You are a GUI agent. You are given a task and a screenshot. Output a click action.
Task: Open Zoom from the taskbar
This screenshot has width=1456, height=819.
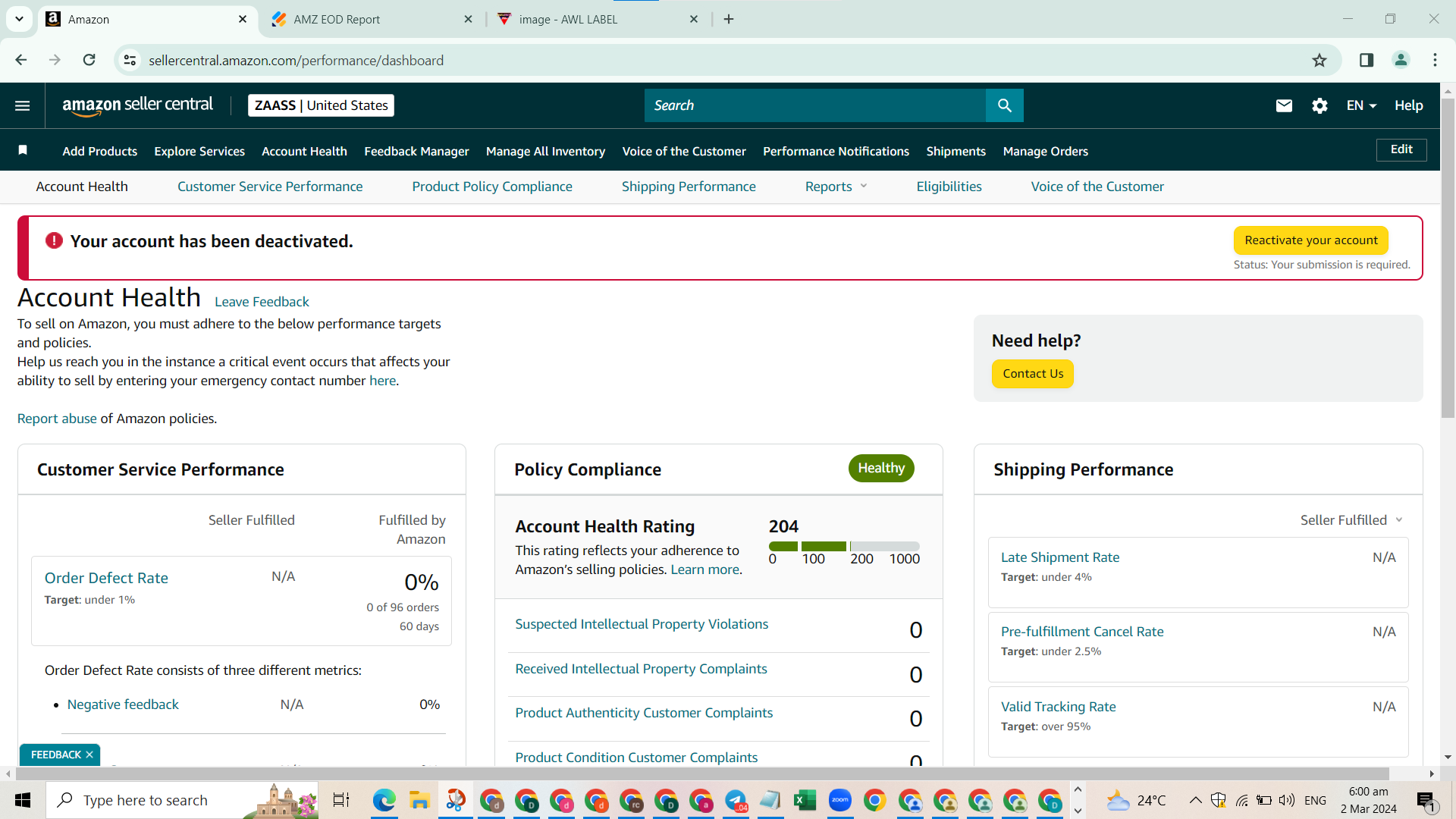point(839,800)
